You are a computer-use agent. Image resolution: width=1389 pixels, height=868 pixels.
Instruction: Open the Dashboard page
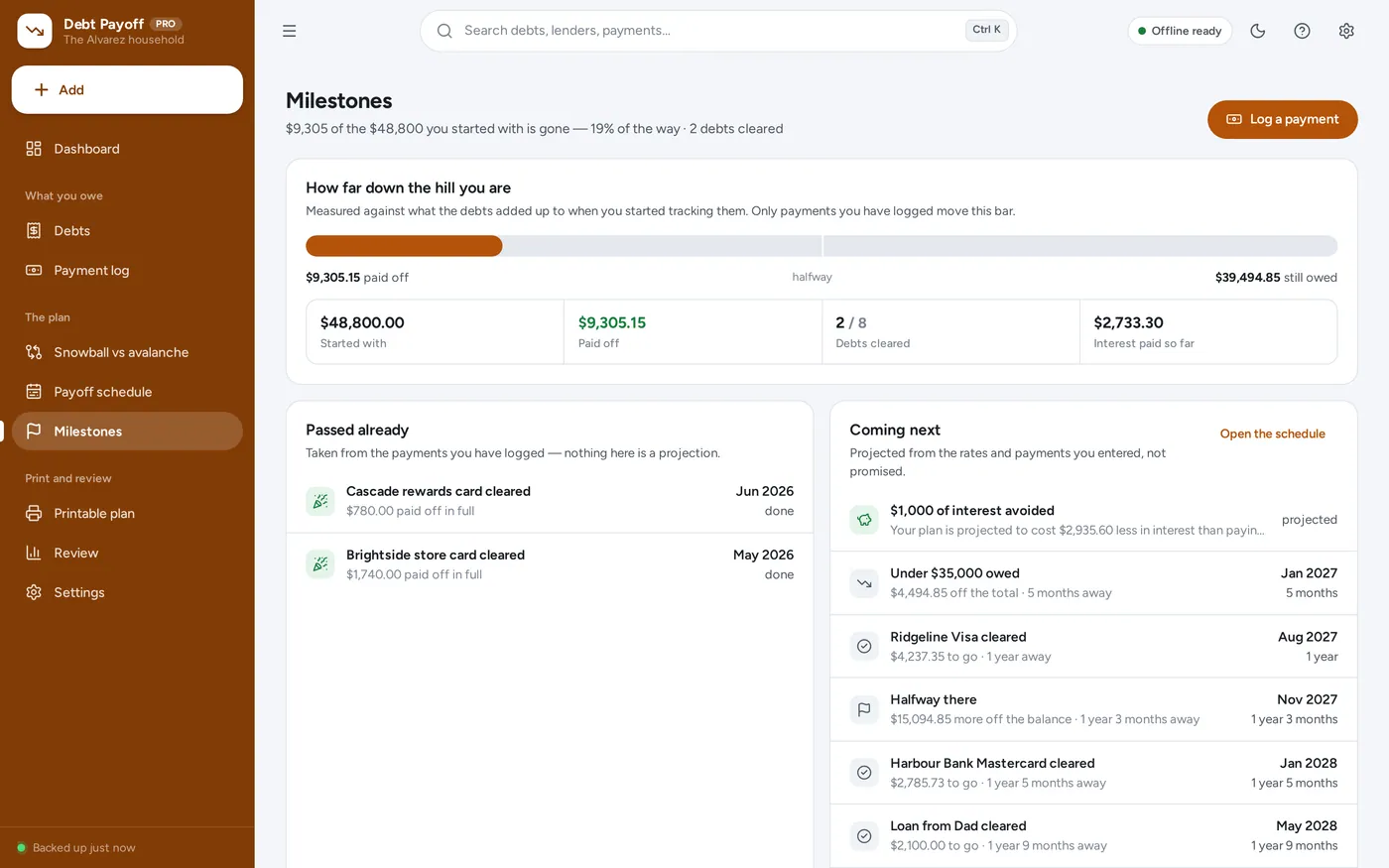pyautogui.click(x=127, y=149)
